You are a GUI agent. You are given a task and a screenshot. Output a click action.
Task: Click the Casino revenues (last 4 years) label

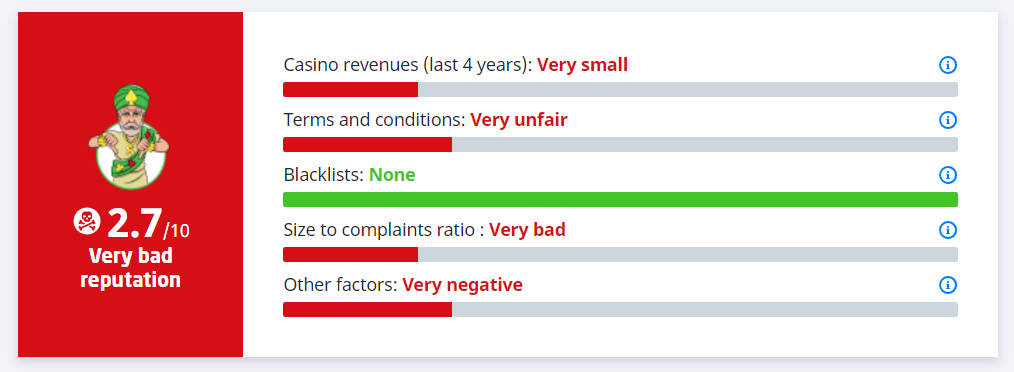[407, 65]
